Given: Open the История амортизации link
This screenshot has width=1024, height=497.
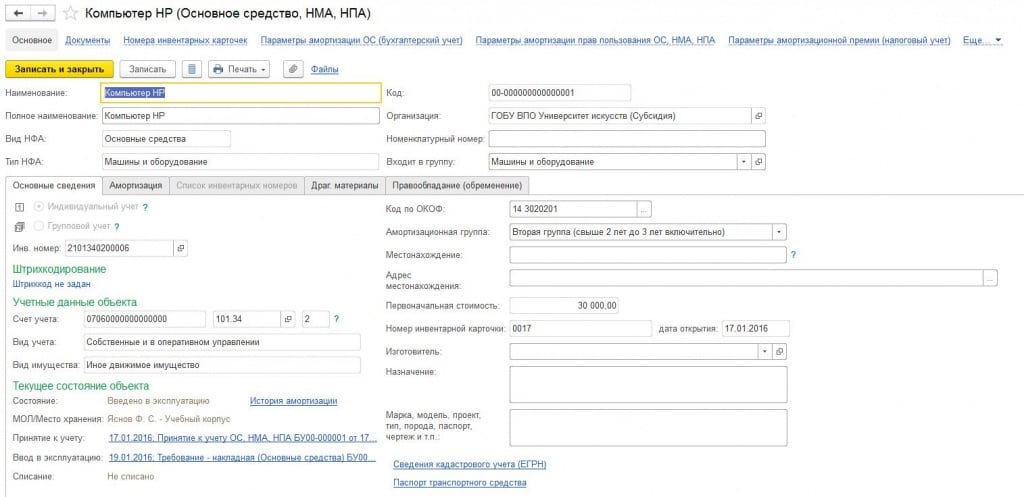Looking at the screenshot, I should pyautogui.click(x=293, y=401).
